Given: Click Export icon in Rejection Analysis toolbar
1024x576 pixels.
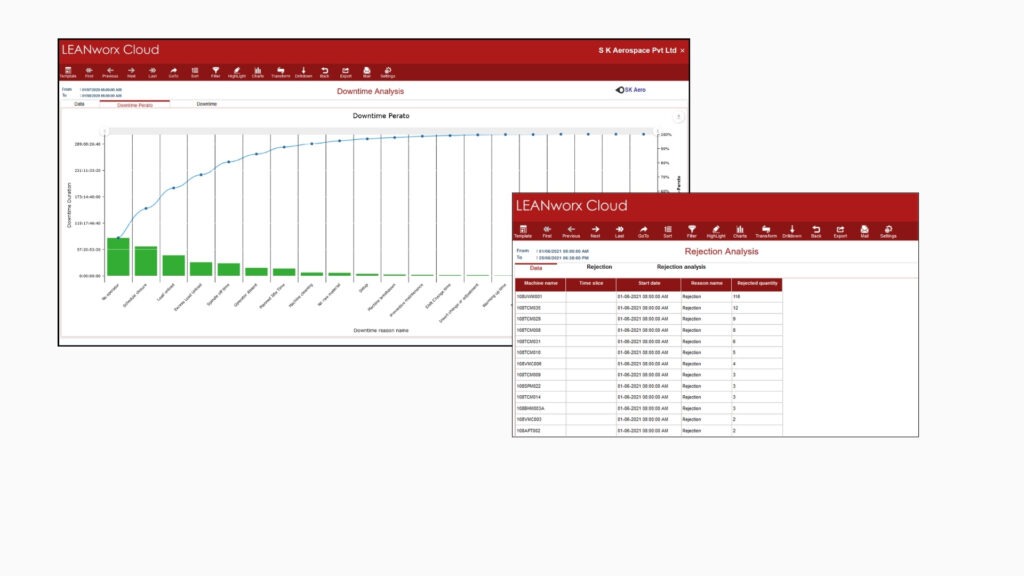Looking at the screenshot, I should click(x=840, y=231).
